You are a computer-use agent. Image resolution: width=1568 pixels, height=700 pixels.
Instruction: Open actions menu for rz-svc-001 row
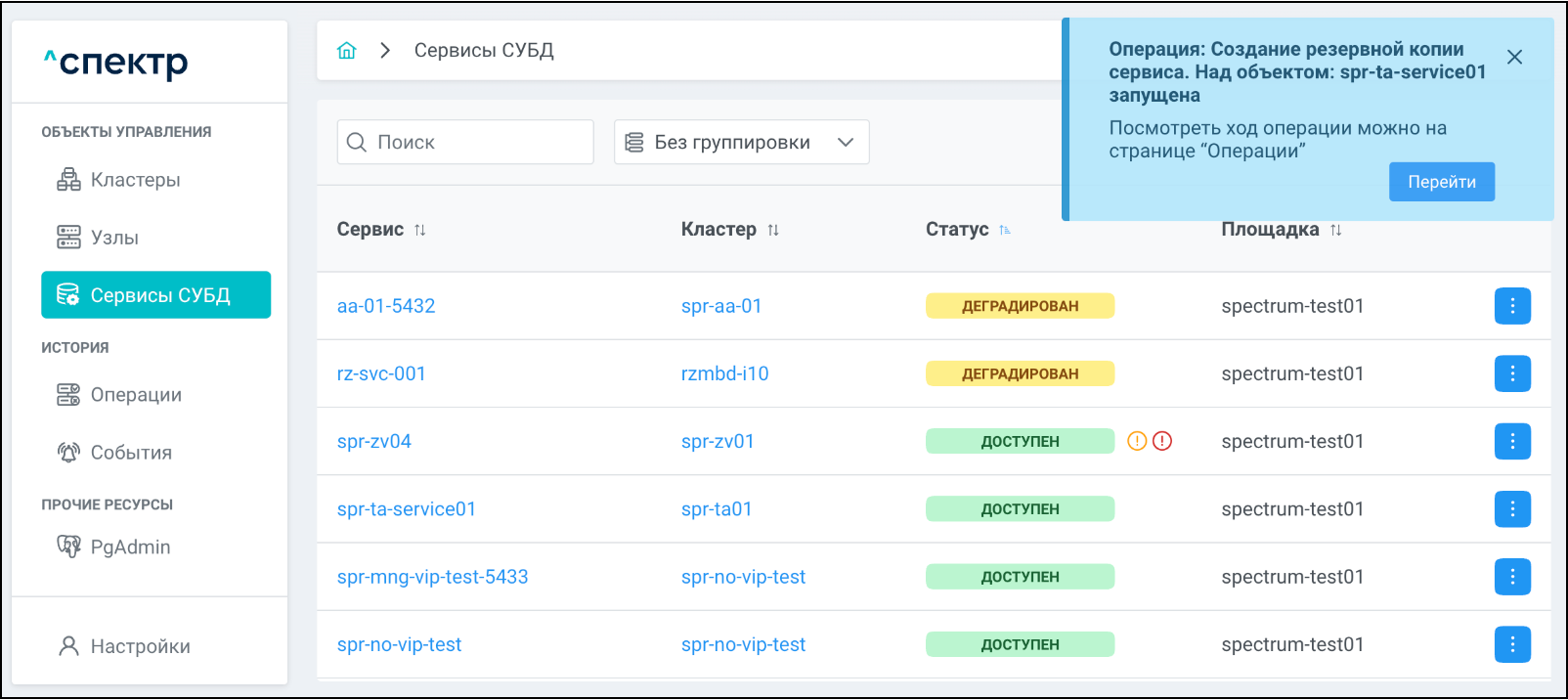point(1511,373)
